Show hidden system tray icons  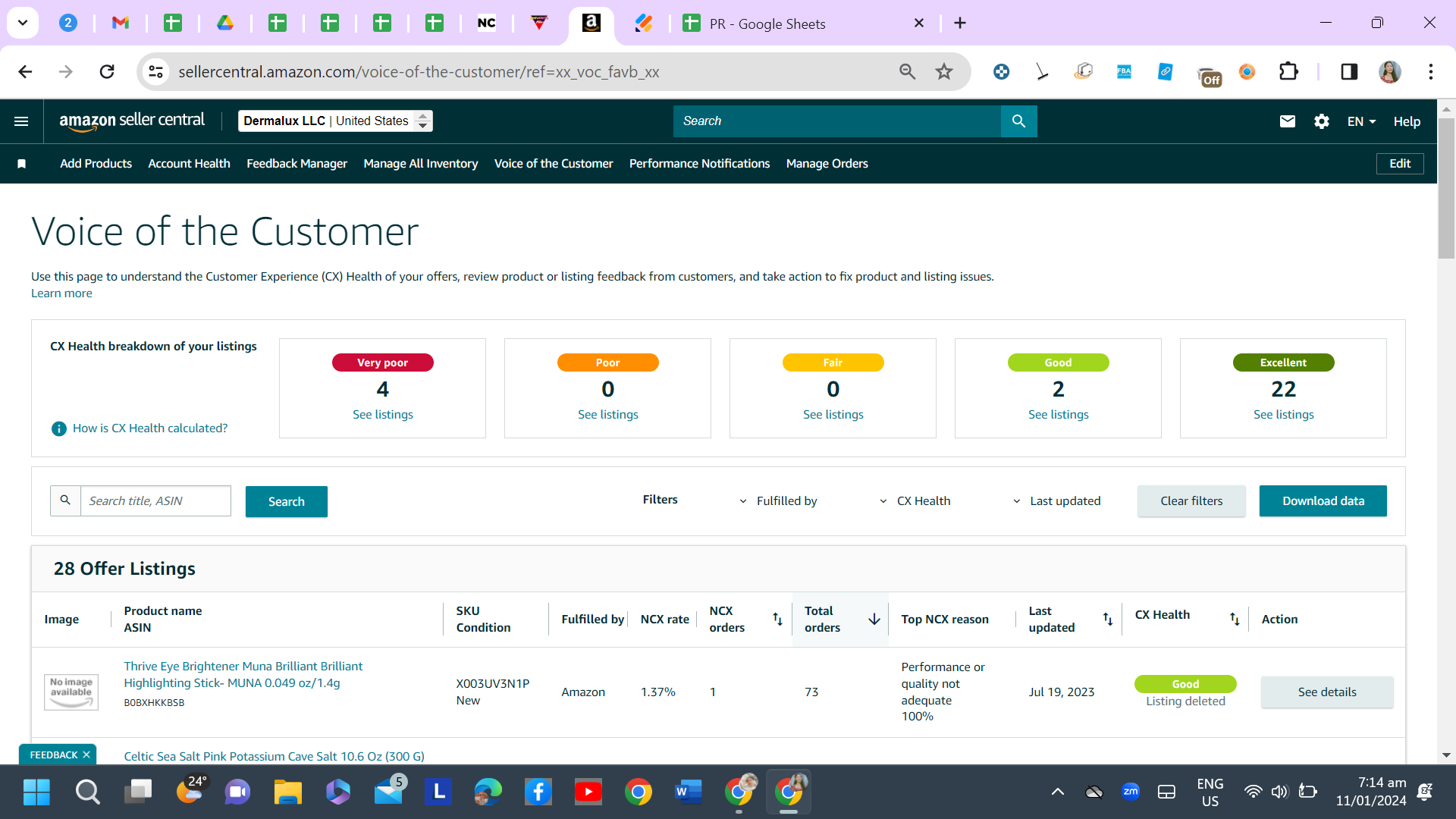pyautogui.click(x=1058, y=792)
